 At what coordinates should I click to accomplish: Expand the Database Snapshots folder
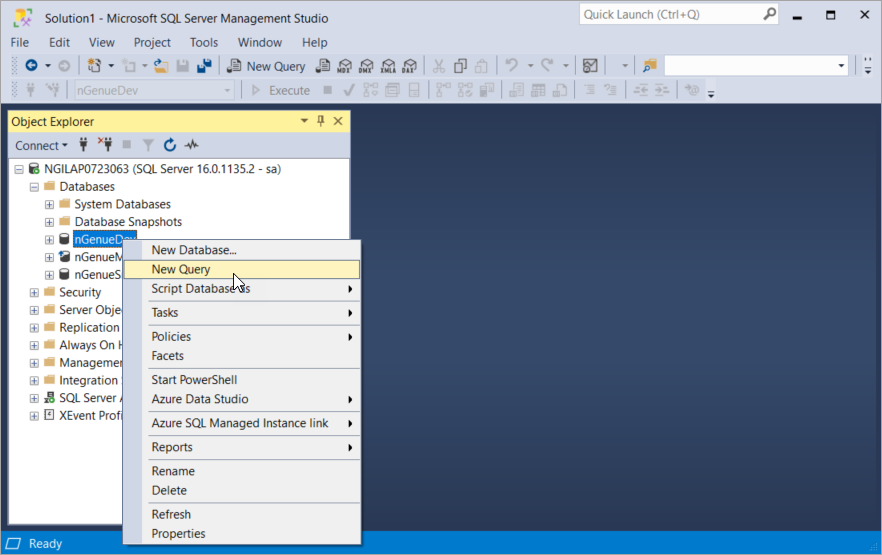coord(50,222)
